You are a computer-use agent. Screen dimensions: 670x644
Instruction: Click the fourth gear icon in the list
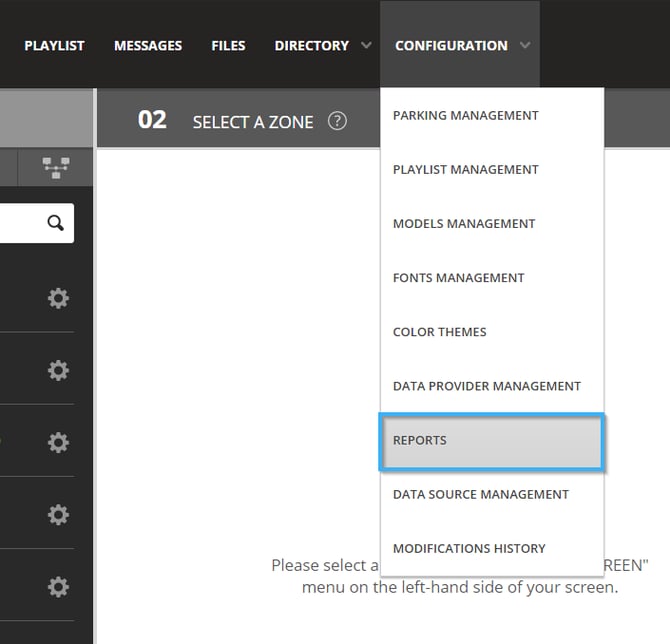point(59,514)
